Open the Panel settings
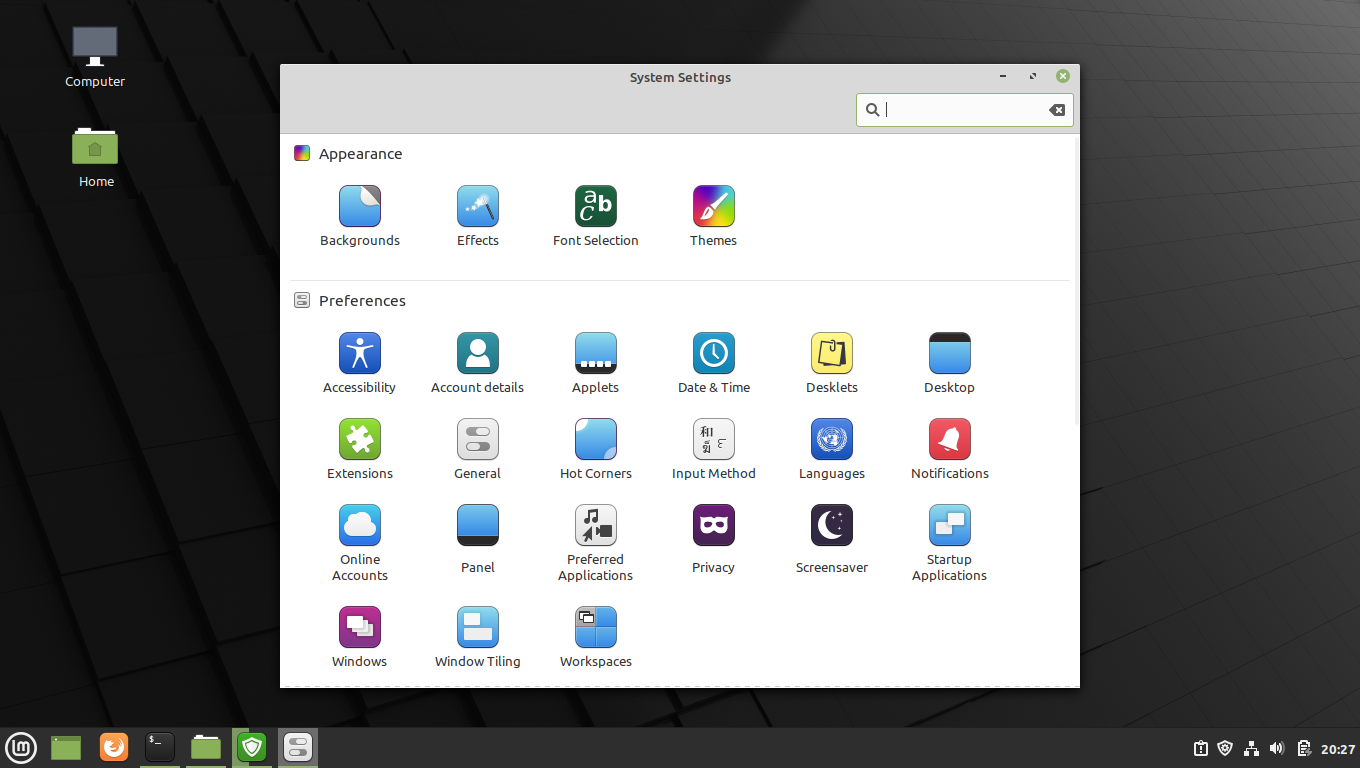The image size is (1360, 768). pos(478,539)
